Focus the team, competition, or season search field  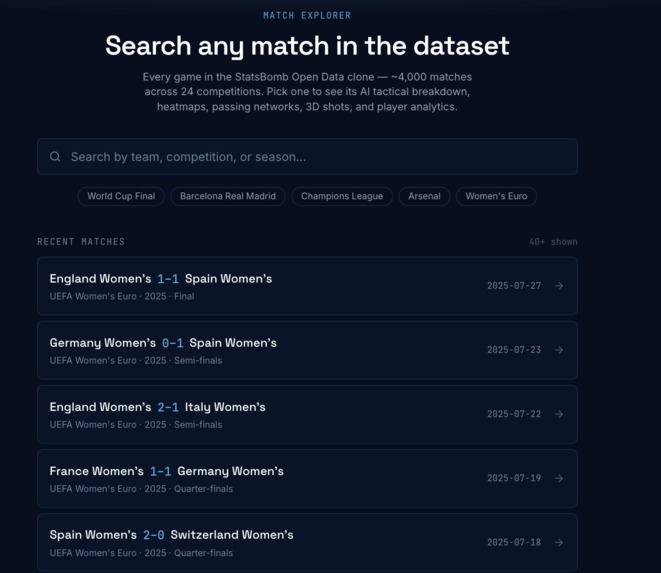tap(307, 156)
